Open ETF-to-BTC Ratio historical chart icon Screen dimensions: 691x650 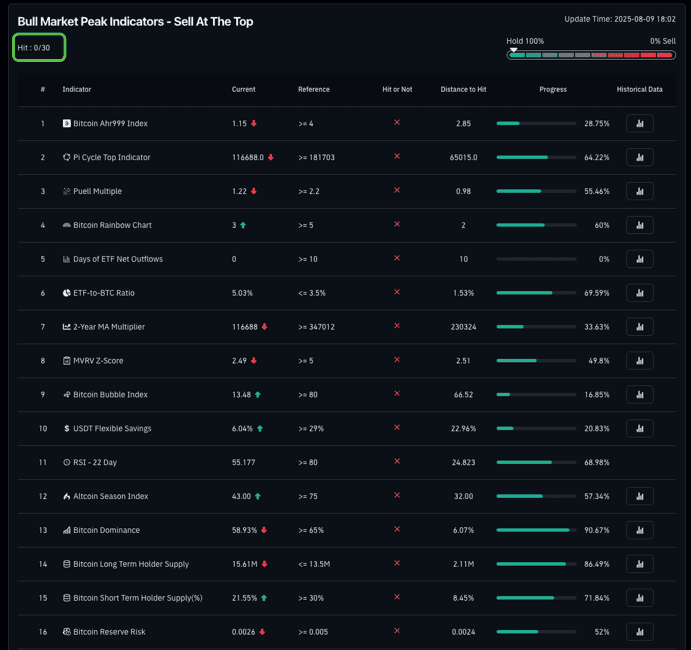pyautogui.click(x=639, y=293)
